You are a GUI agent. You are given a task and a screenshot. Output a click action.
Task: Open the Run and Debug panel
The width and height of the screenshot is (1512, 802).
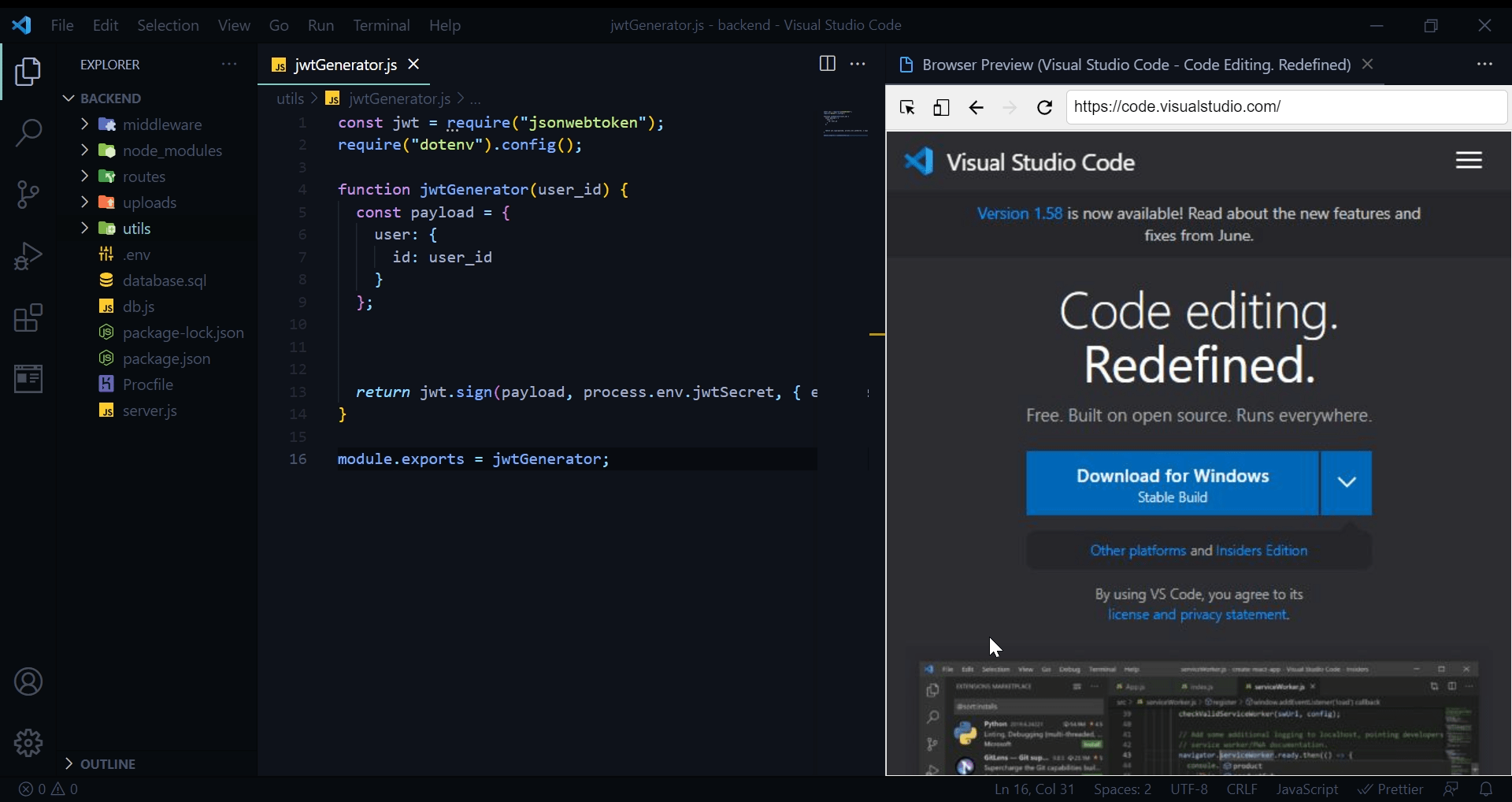pyautogui.click(x=28, y=256)
